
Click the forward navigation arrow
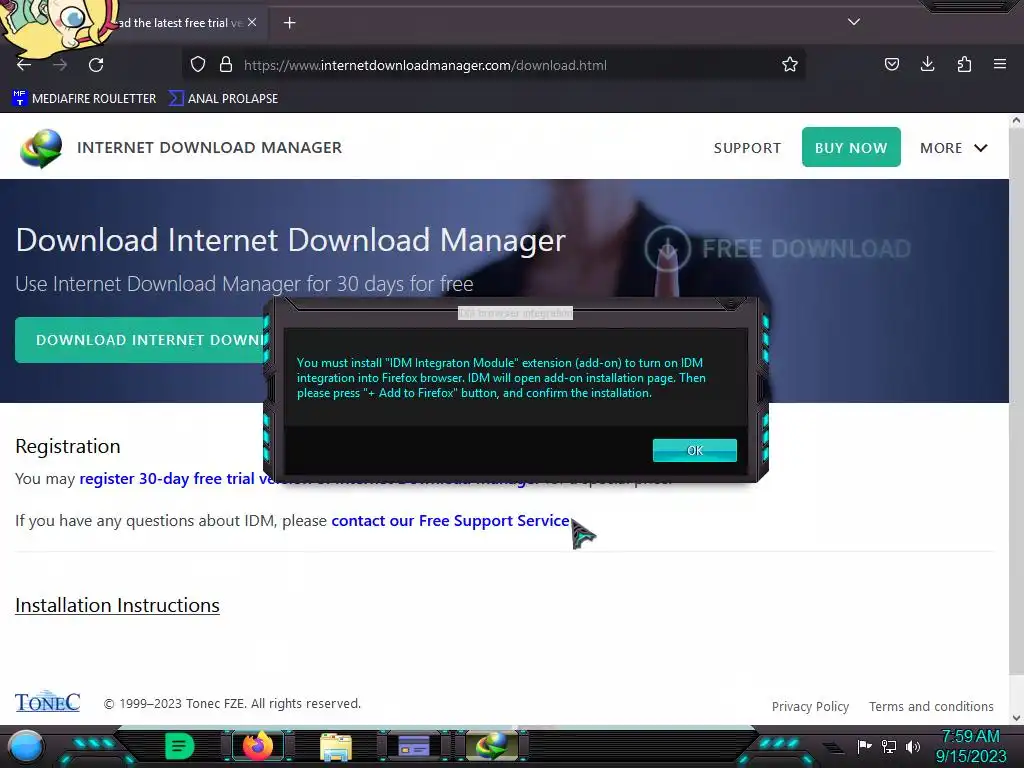pyautogui.click(x=60, y=65)
